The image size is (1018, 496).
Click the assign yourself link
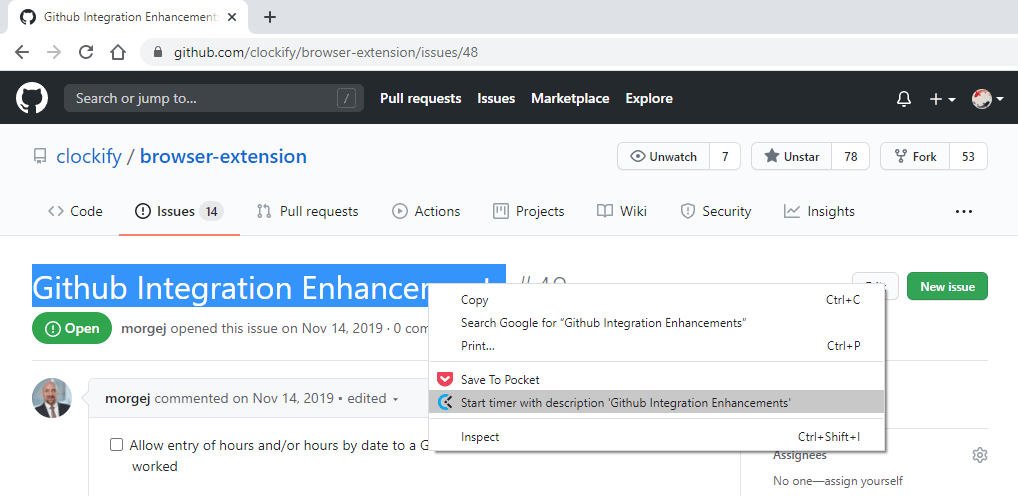[865, 481]
